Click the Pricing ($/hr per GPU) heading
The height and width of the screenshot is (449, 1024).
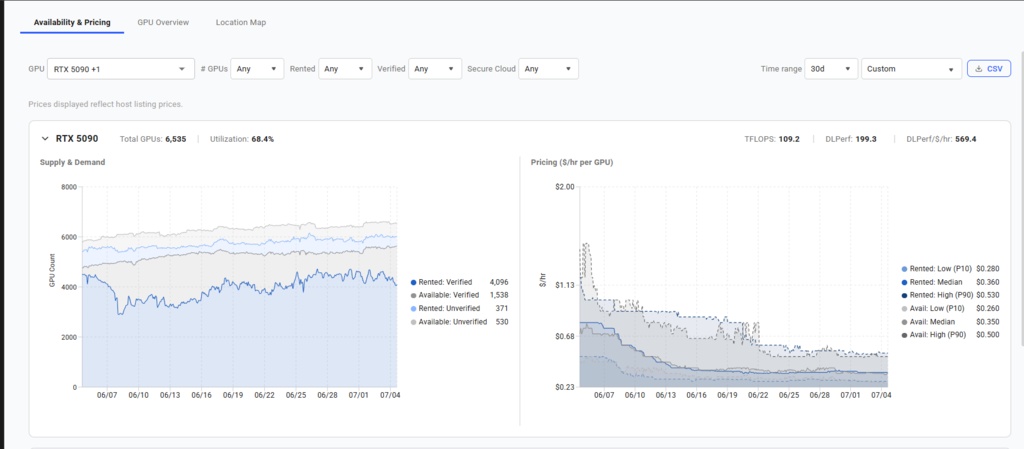[x=572, y=163]
